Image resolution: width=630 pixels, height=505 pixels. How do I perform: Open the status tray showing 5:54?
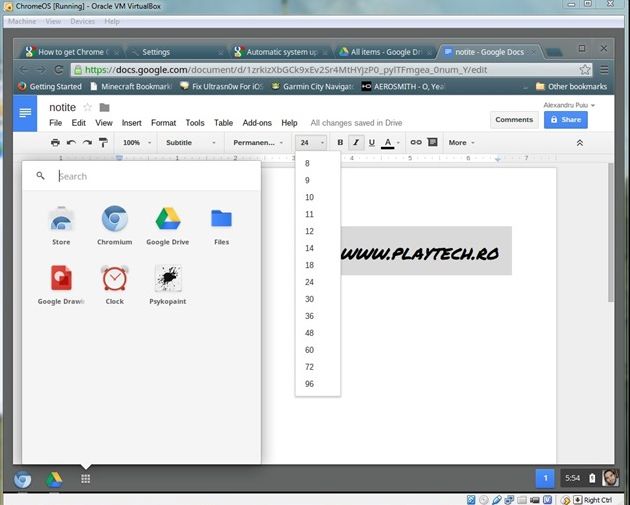click(589, 478)
